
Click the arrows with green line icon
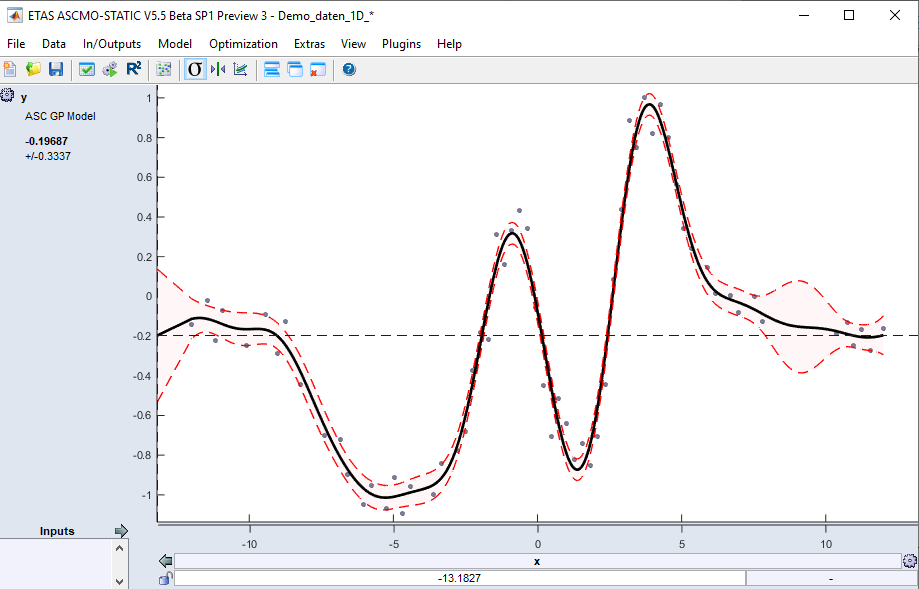218,70
